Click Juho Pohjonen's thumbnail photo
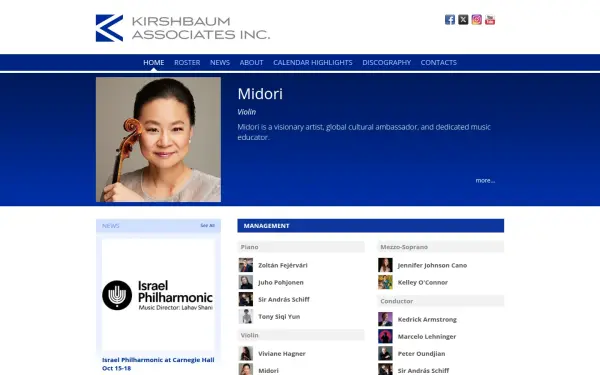 246,282
